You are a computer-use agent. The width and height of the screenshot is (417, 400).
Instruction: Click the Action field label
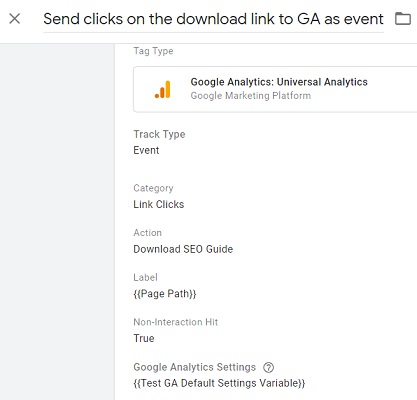147,233
